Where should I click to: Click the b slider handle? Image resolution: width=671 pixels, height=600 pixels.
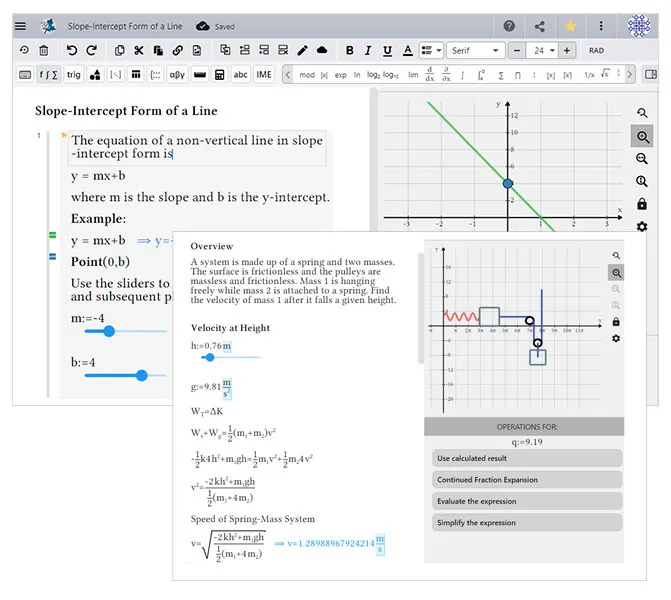pyautogui.click(x=142, y=375)
